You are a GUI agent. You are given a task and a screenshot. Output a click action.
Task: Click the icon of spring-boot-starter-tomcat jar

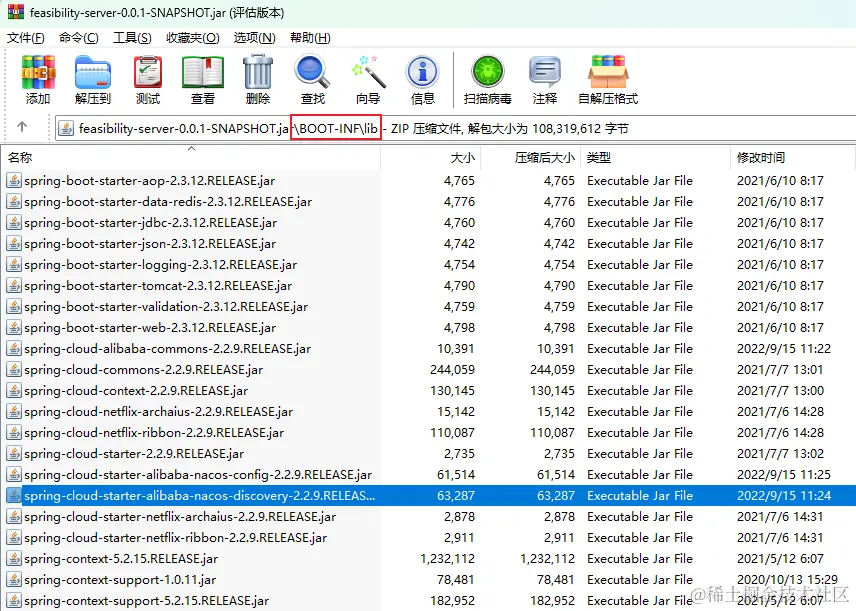[x=14, y=286]
